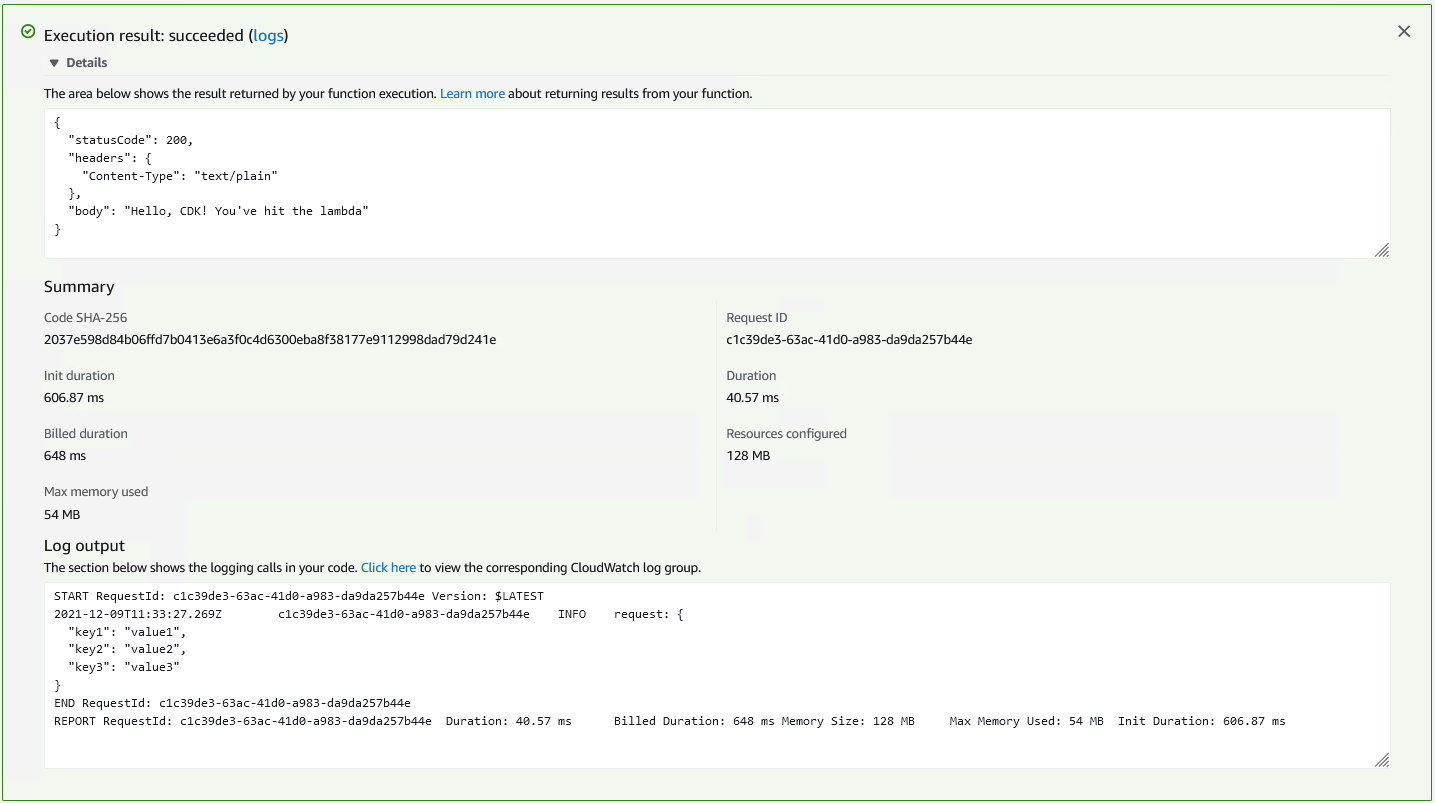Click the green success checkmark icon
The image size is (1435, 803).
click(x=27, y=31)
